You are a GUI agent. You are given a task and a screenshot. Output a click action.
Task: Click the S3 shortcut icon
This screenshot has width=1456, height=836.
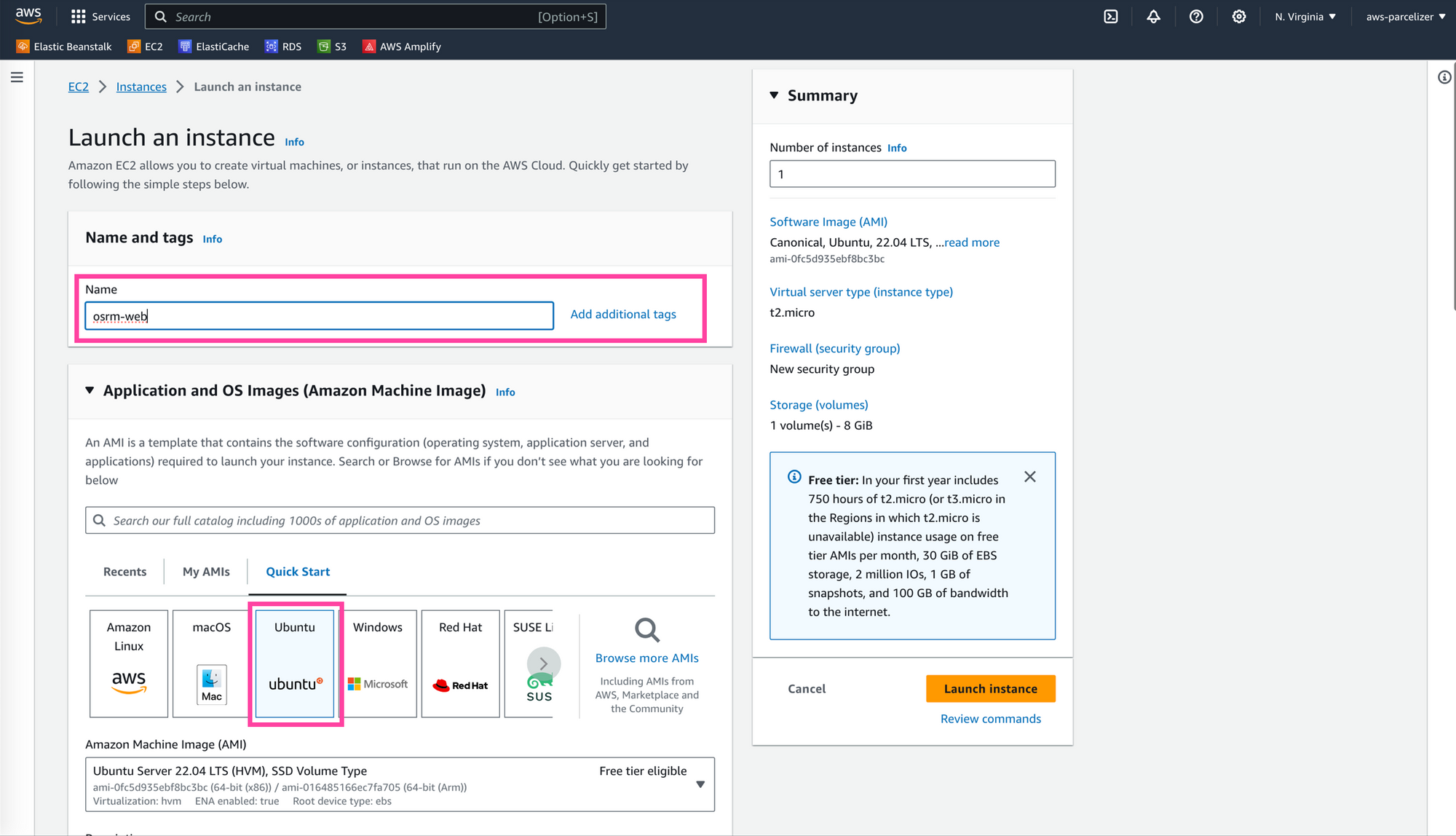point(324,46)
